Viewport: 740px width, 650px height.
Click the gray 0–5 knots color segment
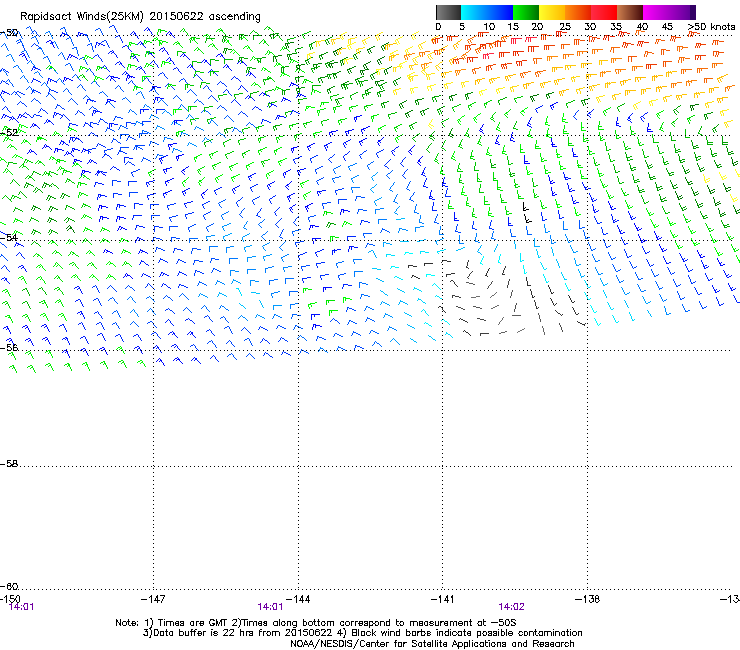(x=448, y=12)
